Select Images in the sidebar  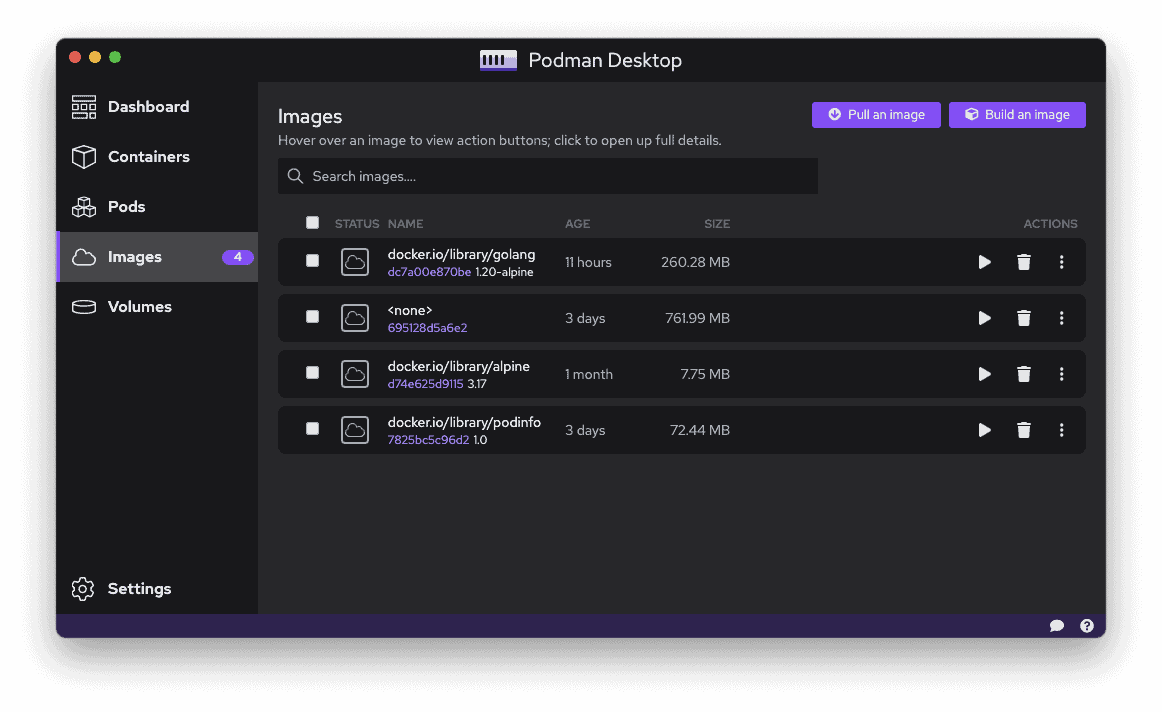[157, 256]
